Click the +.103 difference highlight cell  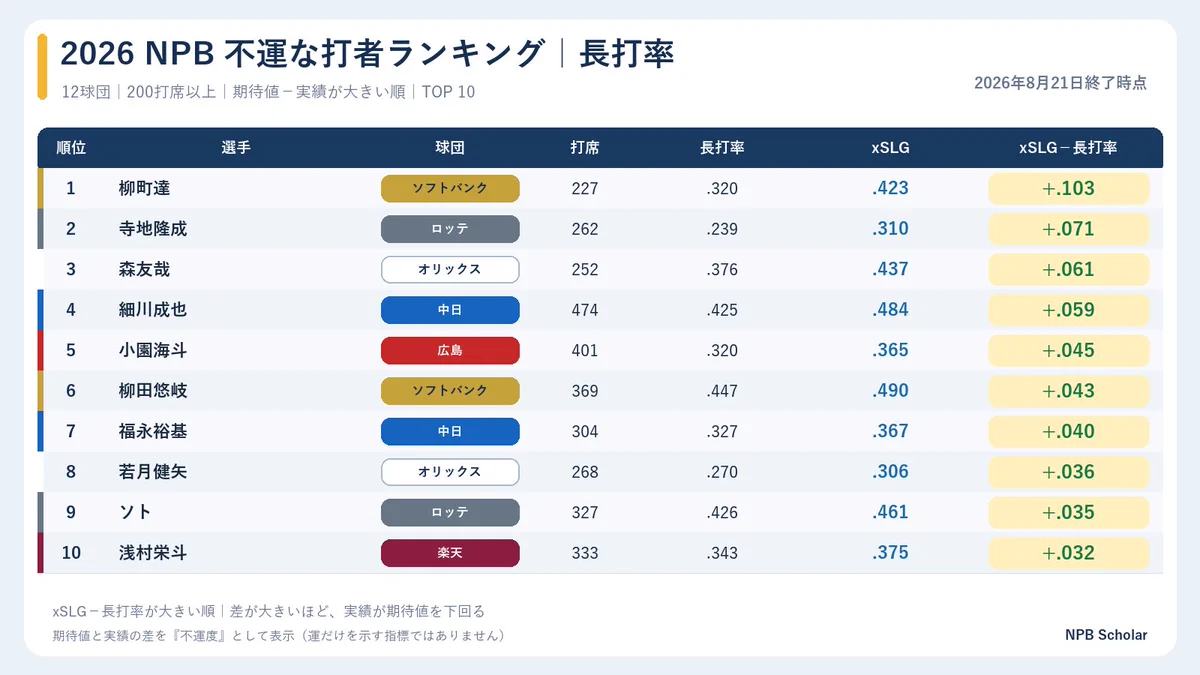(x=1069, y=188)
